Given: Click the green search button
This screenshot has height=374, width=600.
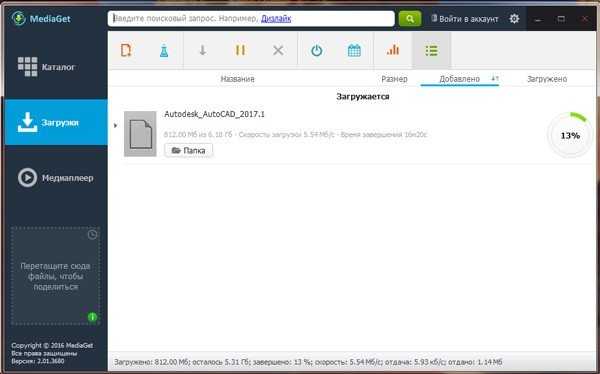Looking at the screenshot, I should pos(410,18).
